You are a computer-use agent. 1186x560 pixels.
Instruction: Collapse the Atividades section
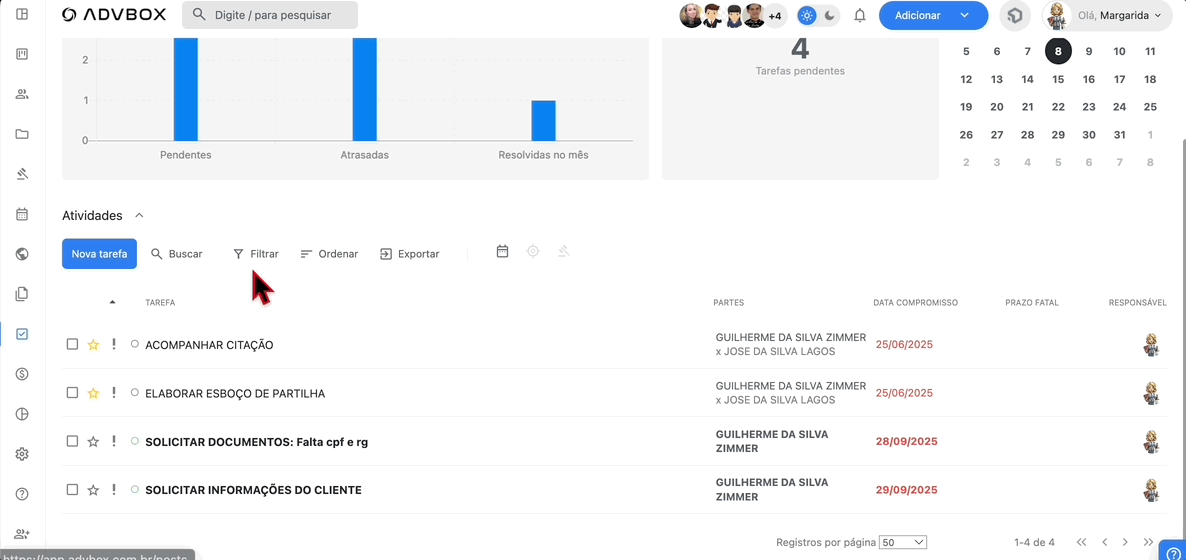[139, 216]
